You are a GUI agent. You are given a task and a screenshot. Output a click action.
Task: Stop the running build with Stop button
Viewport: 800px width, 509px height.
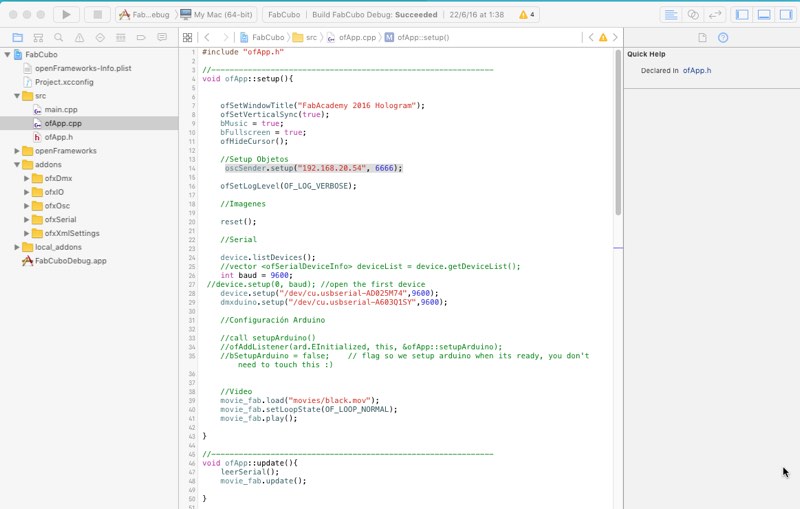(x=97, y=14)
